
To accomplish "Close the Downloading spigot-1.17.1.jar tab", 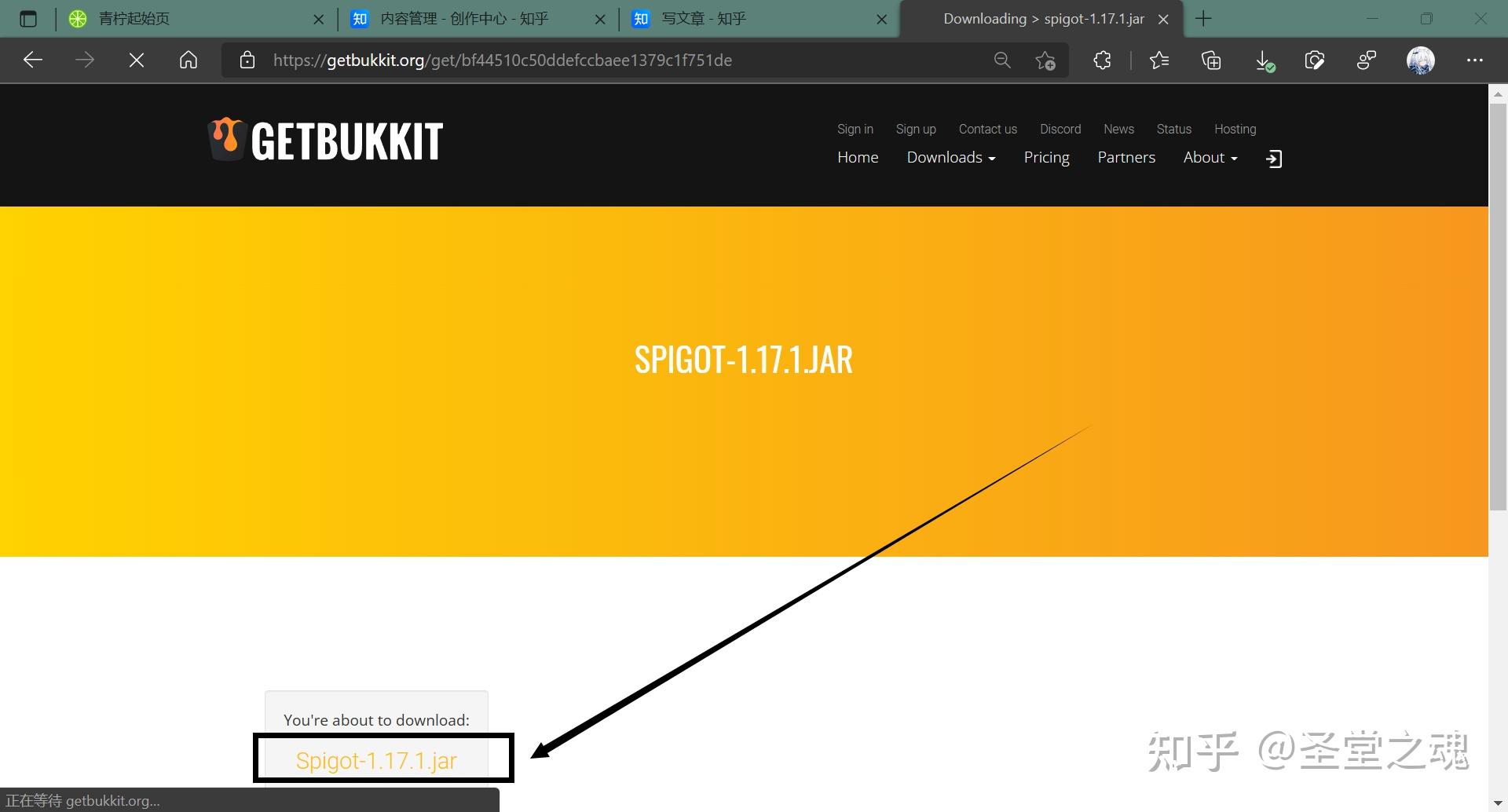I will tap(1164, 19).
